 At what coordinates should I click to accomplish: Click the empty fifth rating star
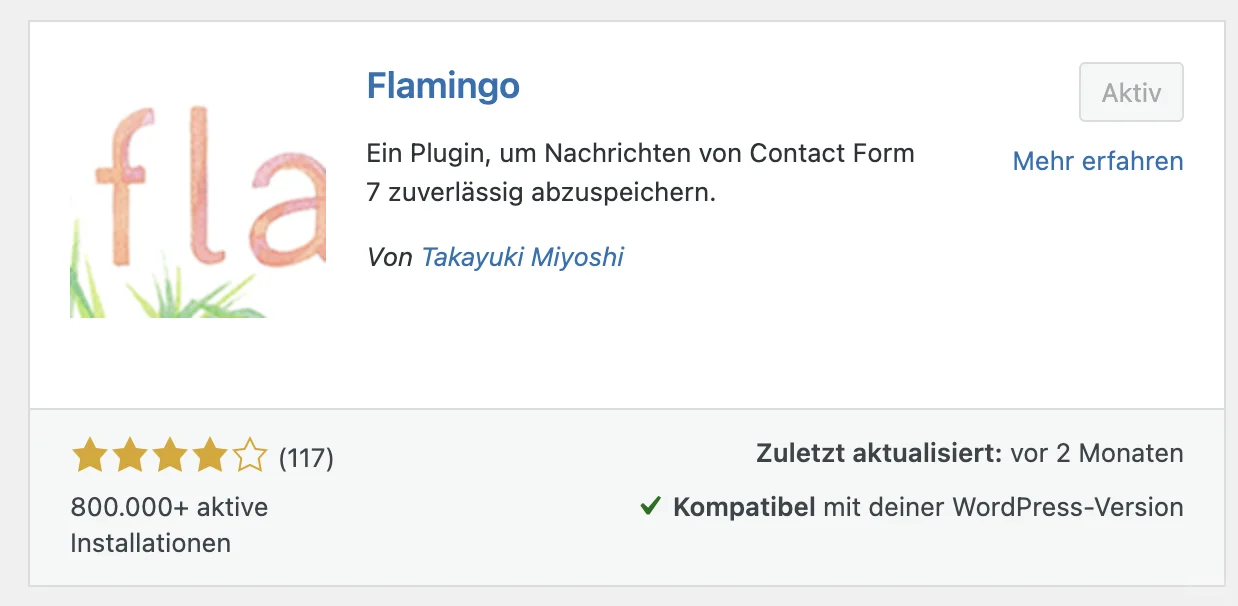click(249, 457)
